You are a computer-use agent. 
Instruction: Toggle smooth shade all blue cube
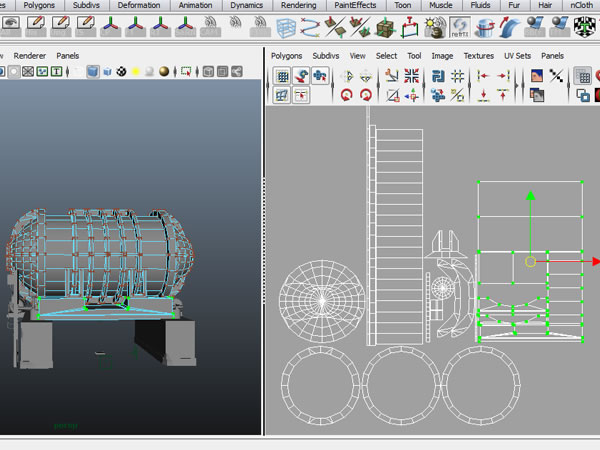click(92, 72)
